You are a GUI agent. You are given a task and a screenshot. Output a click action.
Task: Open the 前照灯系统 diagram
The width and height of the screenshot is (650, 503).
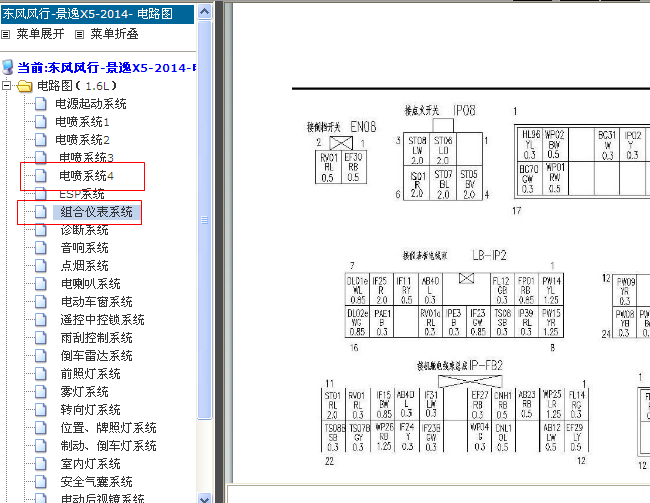pyautogui.click(x=90, y=374)
